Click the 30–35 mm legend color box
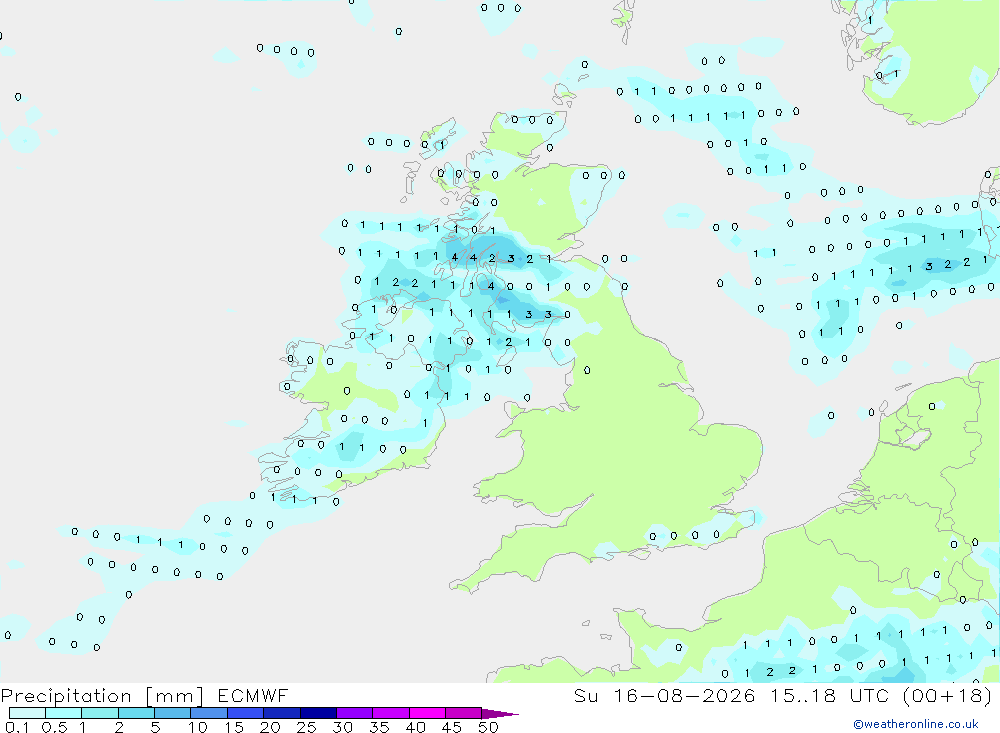 [355, 713]
